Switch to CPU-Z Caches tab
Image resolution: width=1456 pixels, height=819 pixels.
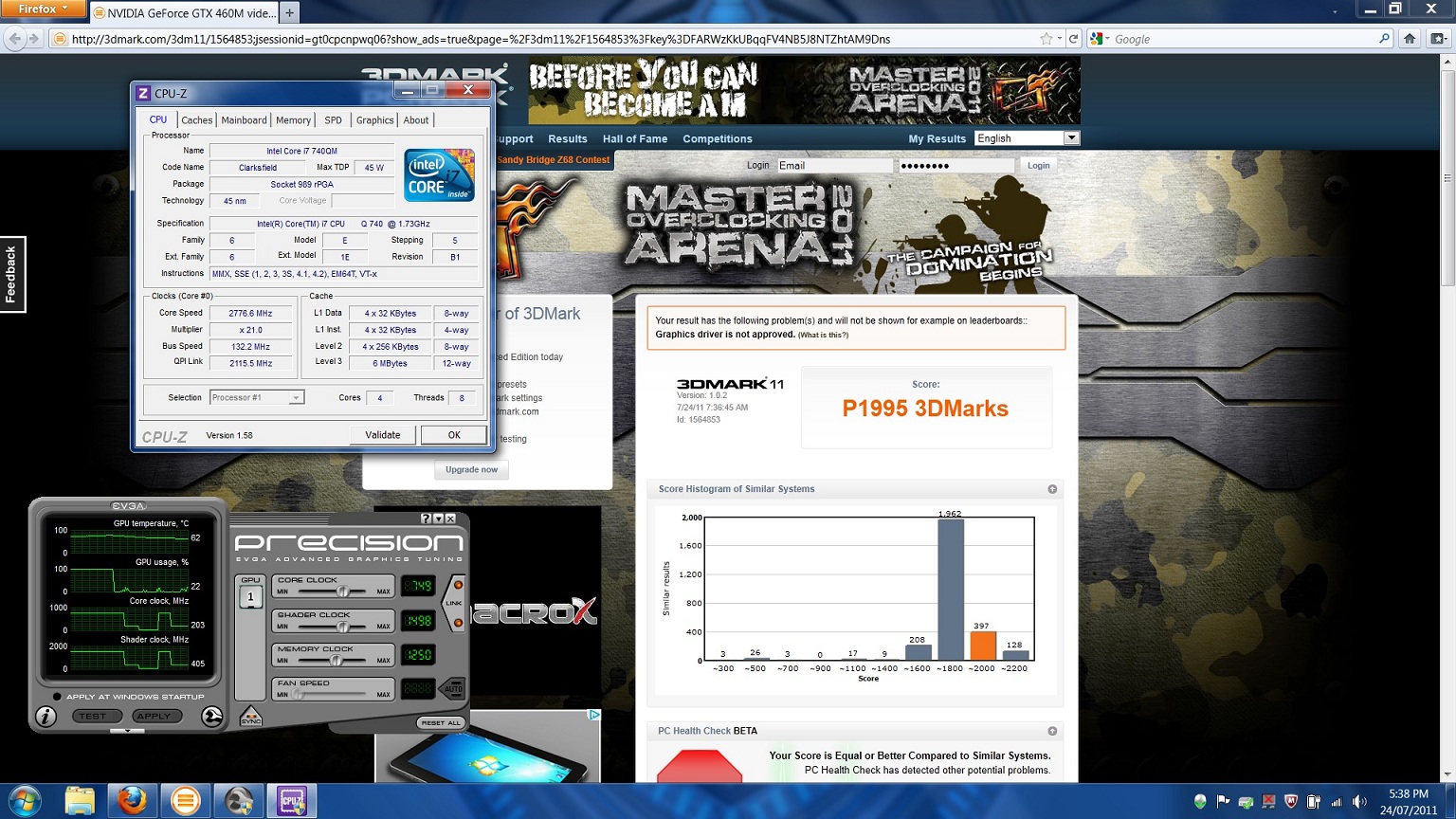click(x=196, y=120)
